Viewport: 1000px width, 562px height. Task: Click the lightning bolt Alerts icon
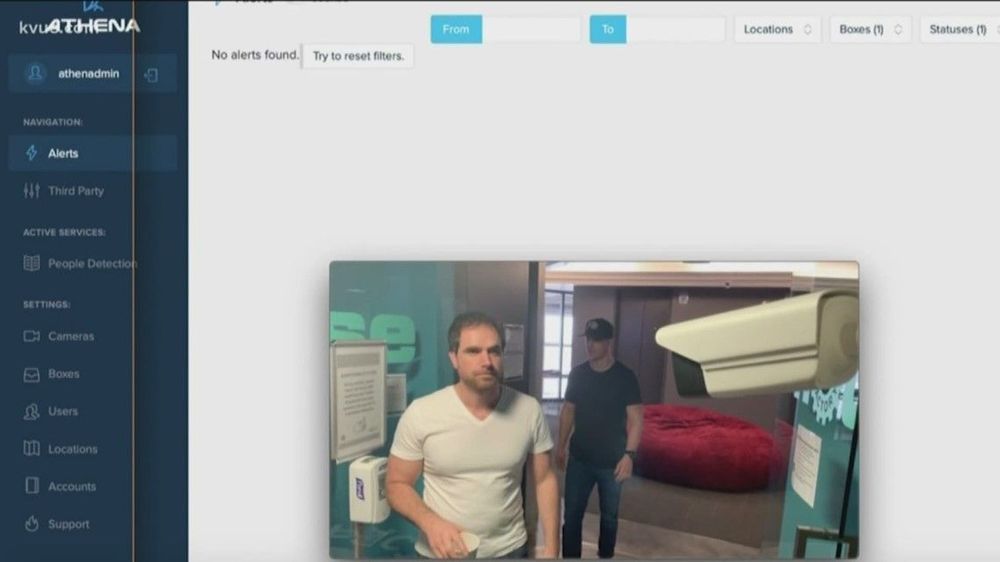point(31,153)
